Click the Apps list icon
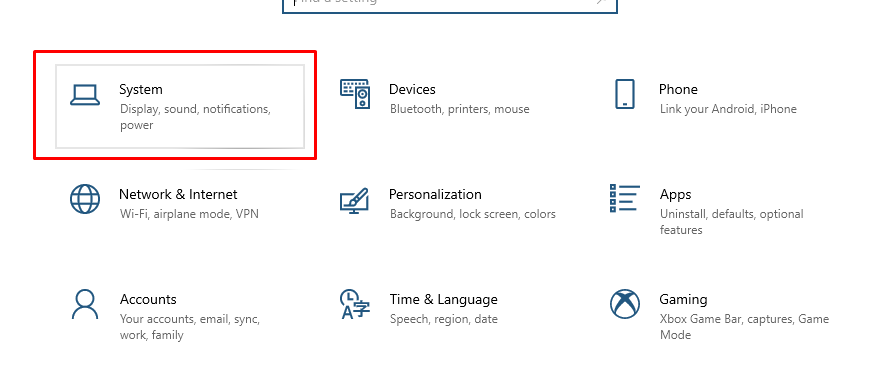Screen dimensions: 880x381 [x=625, y=198]
